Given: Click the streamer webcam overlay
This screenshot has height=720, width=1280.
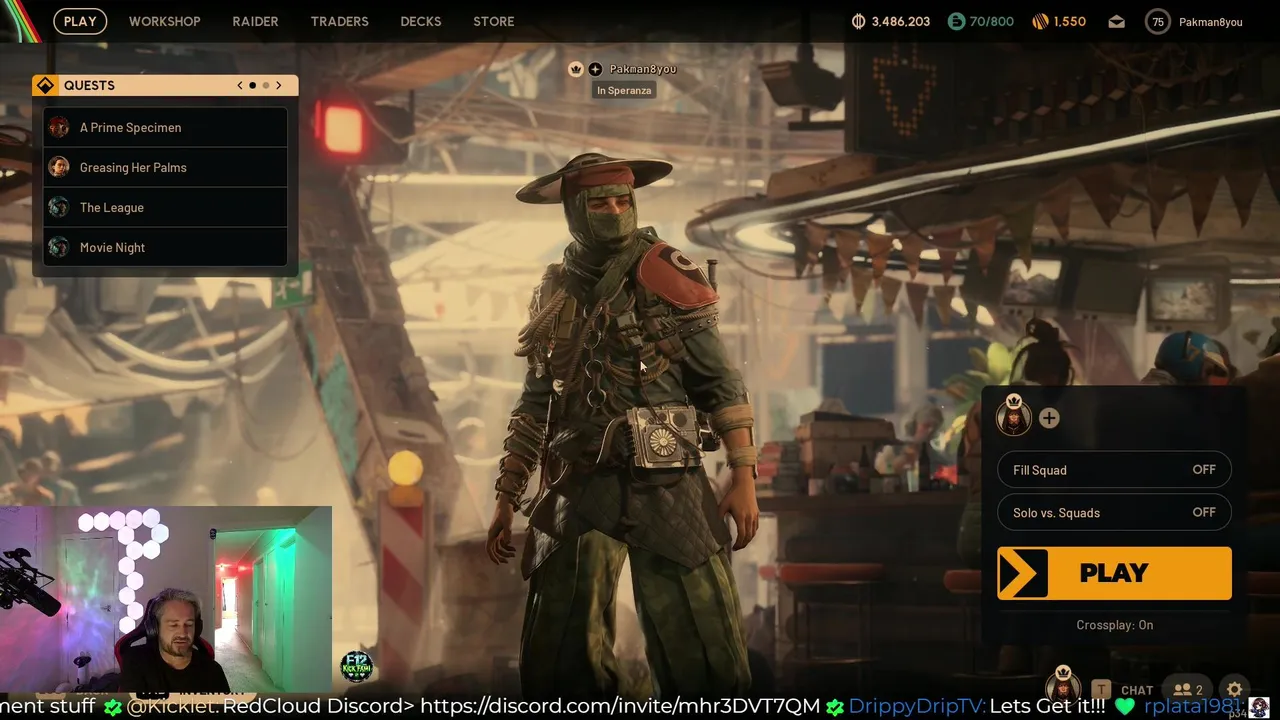Looking at the screenshot, I should coord(166,600).
